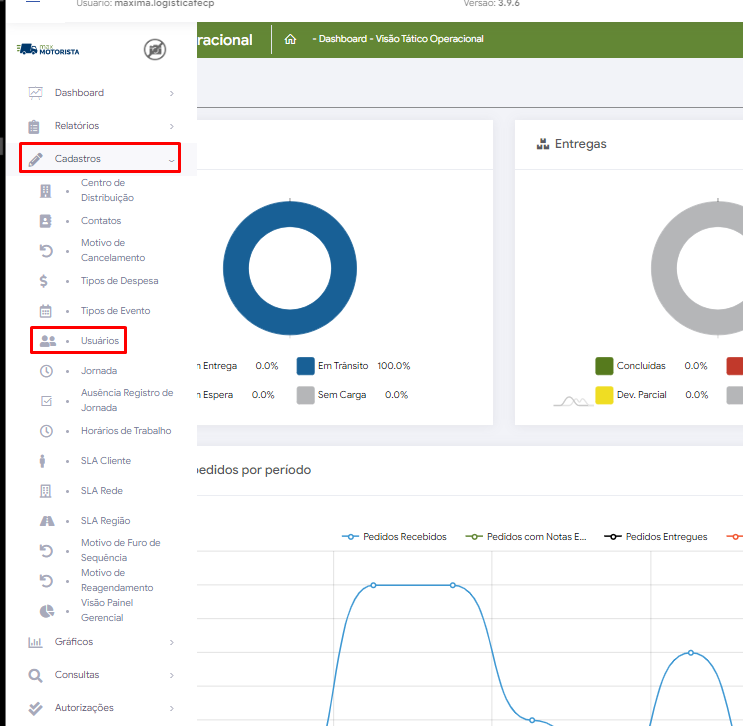Open the Gráficos menu item
The image size is (743, 726).
point(74,642)
